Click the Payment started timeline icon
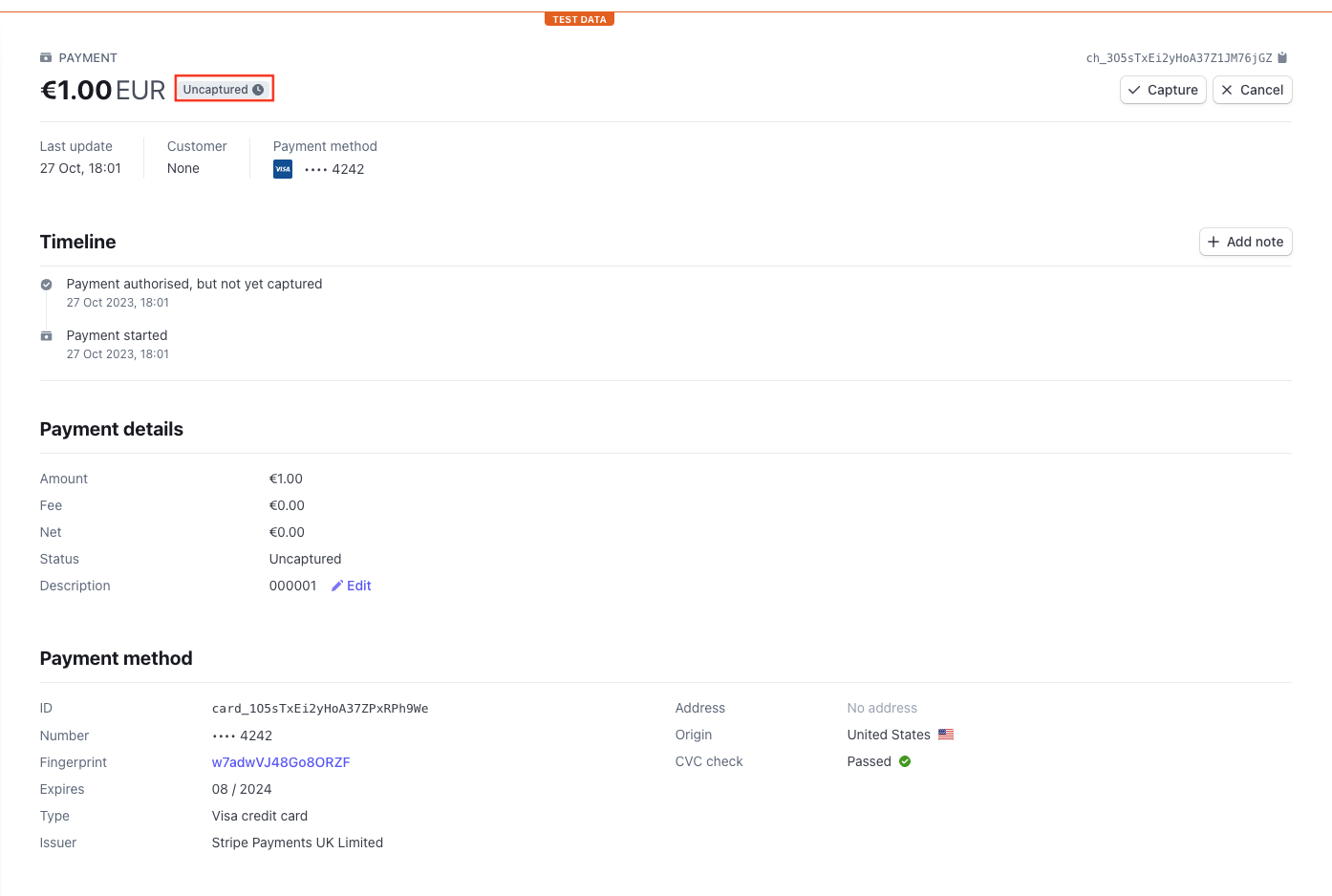 click(x=46, y=336)
